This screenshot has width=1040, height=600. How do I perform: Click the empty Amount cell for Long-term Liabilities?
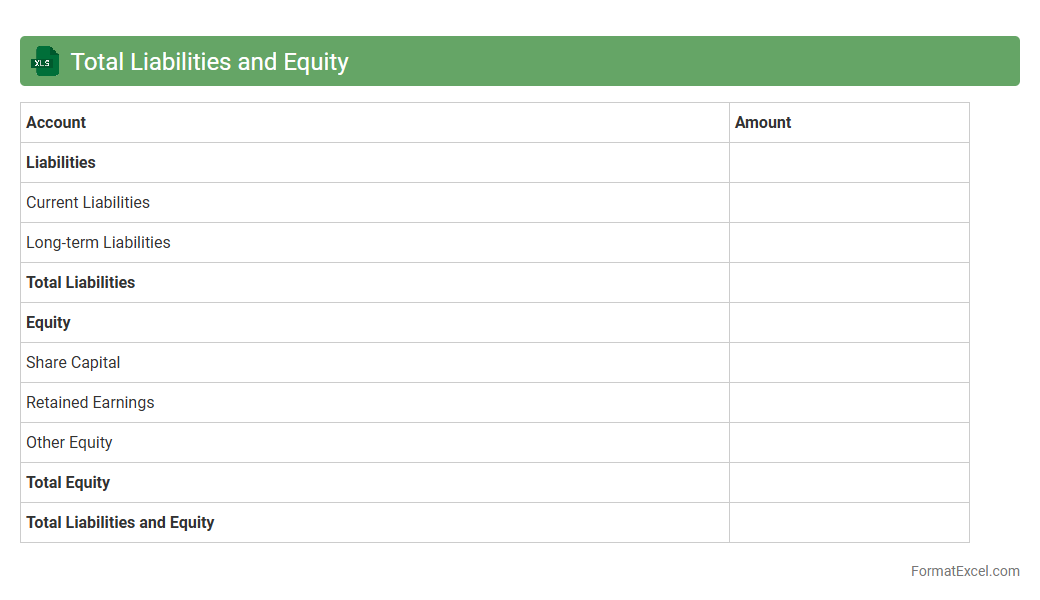849,242
